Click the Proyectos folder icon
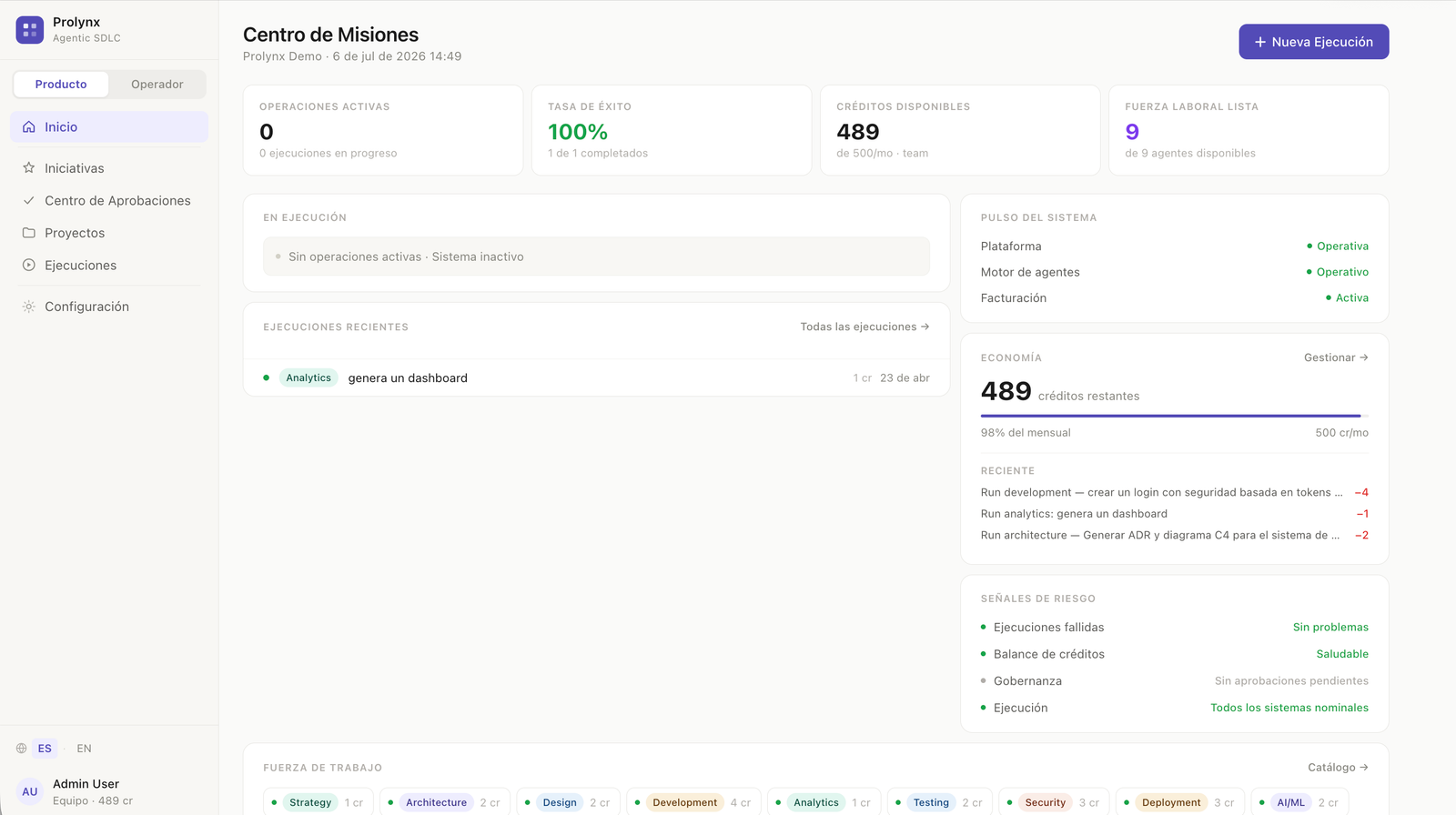The width and height of the screenshot is (1456, 815). [x=29, y=233]
